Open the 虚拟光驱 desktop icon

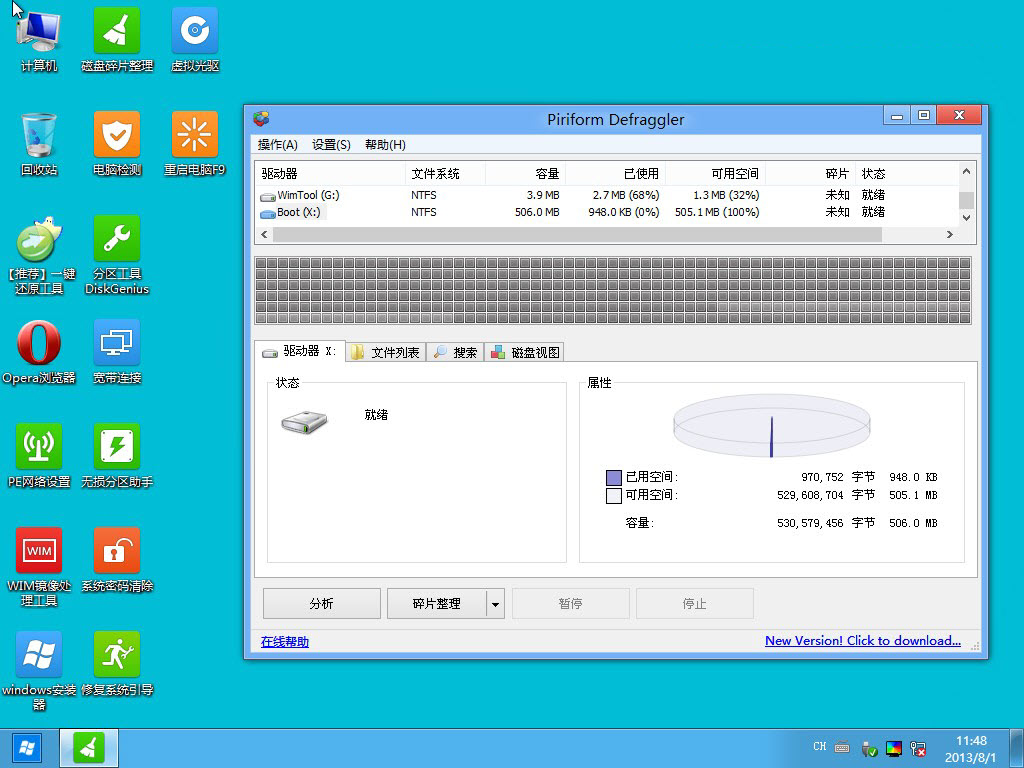pos(195,39)
